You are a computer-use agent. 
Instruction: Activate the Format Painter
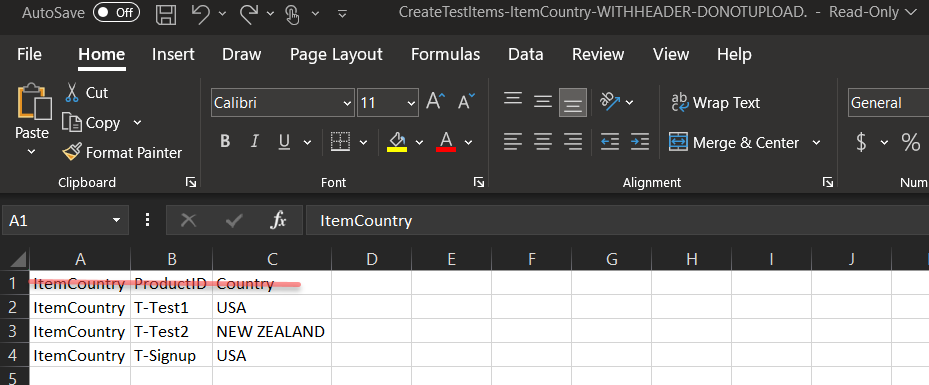[x=122, y=153]
